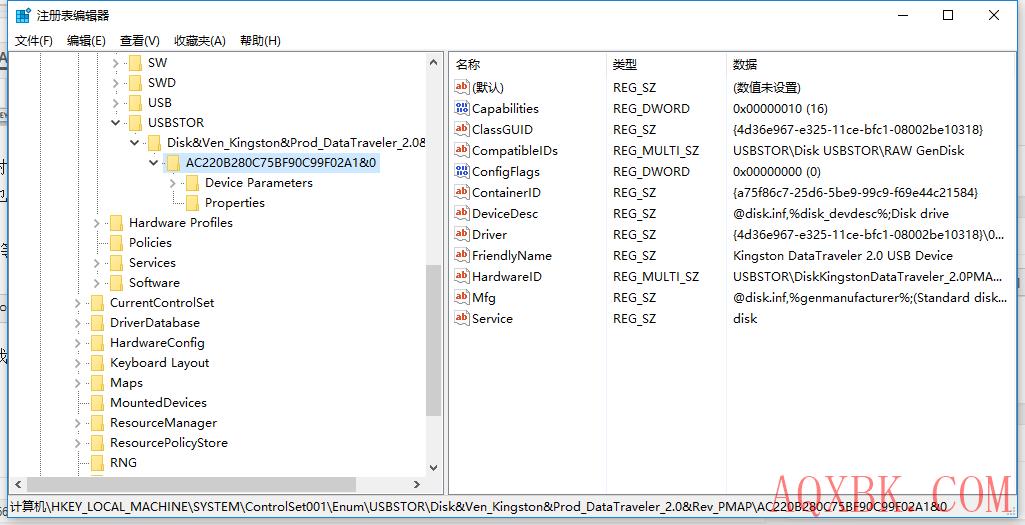Click the Capabilities DWORD value icon
Screen dimensions: 1025x525
tap(462, 108)
